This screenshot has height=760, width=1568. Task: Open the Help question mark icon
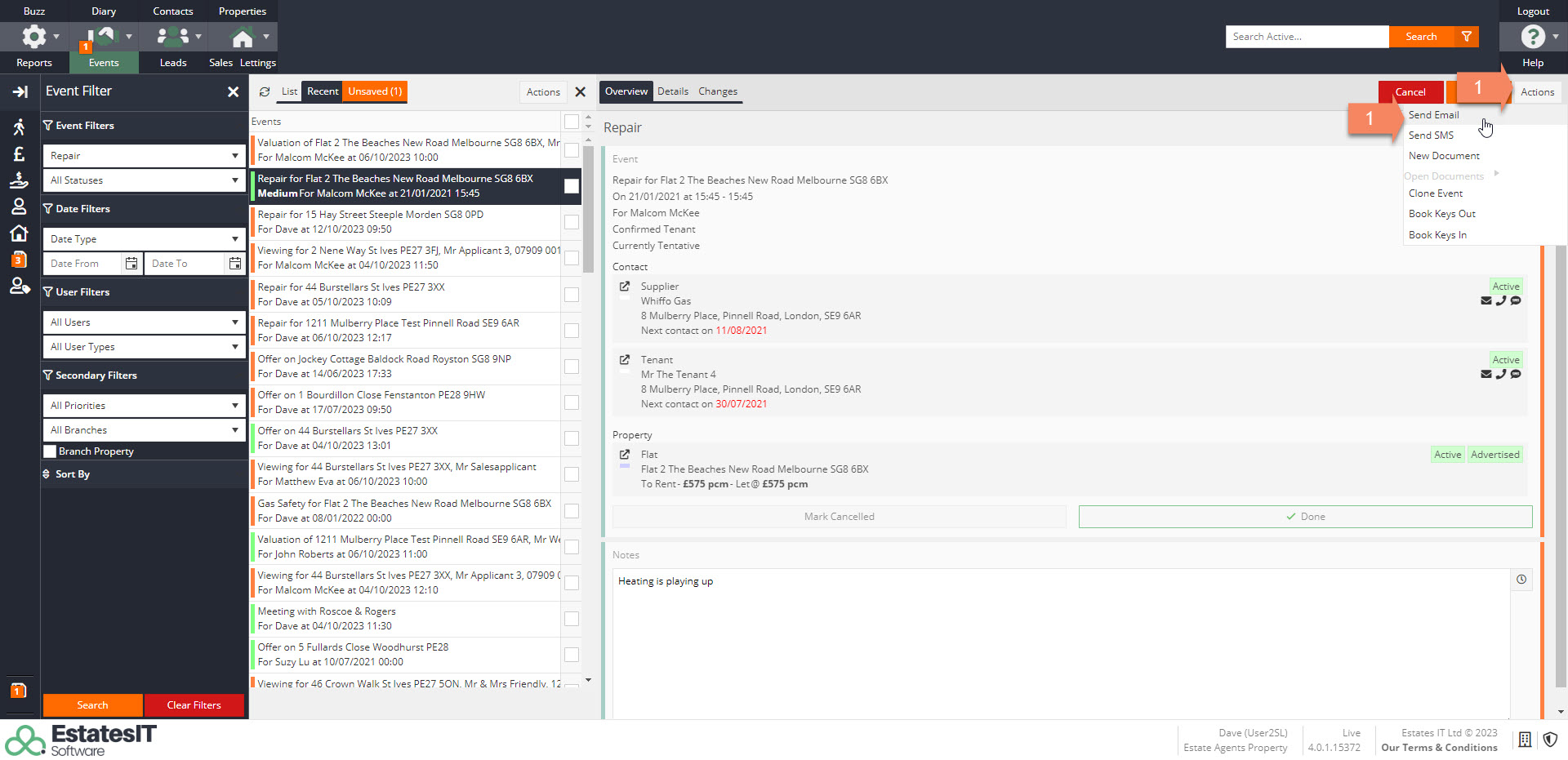(x=1532, y=37)
